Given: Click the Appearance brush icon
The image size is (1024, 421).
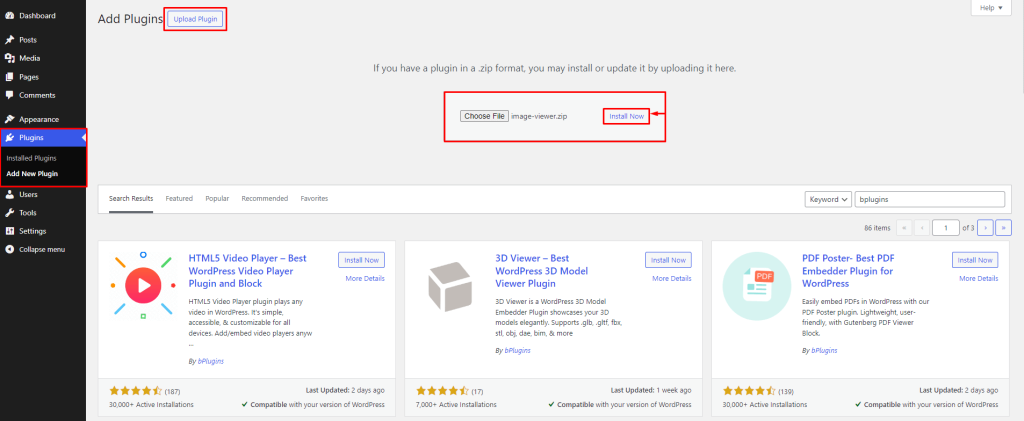Looking at the screenshot, I should pyautogui.click(x=10, y=119).
